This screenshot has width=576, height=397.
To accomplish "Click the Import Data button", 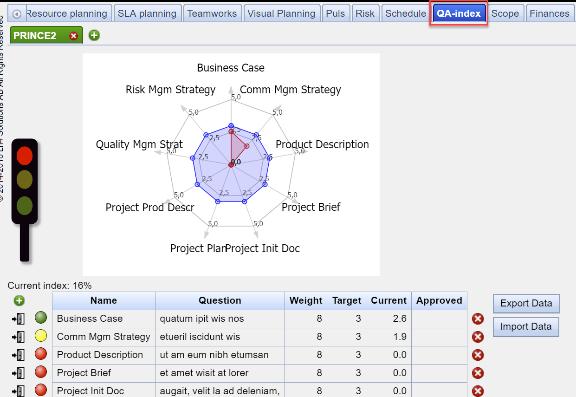I will pyautogui.click(x=526, y=327).
